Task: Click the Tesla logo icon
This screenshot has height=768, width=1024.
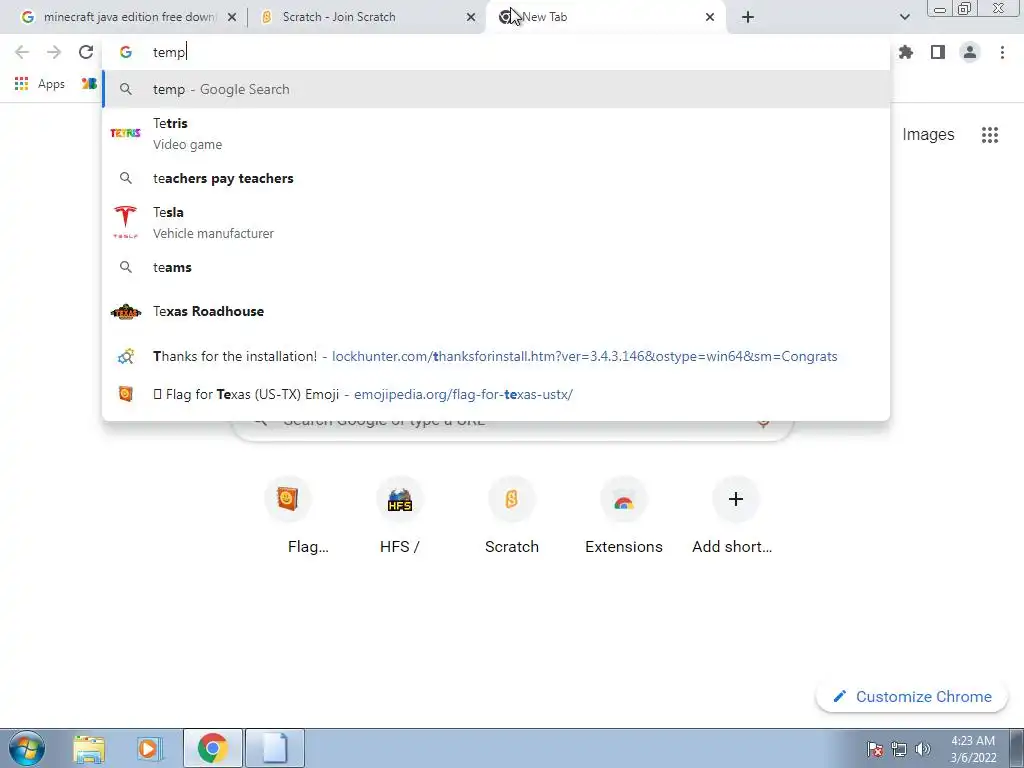Action: tap(125, 222)
